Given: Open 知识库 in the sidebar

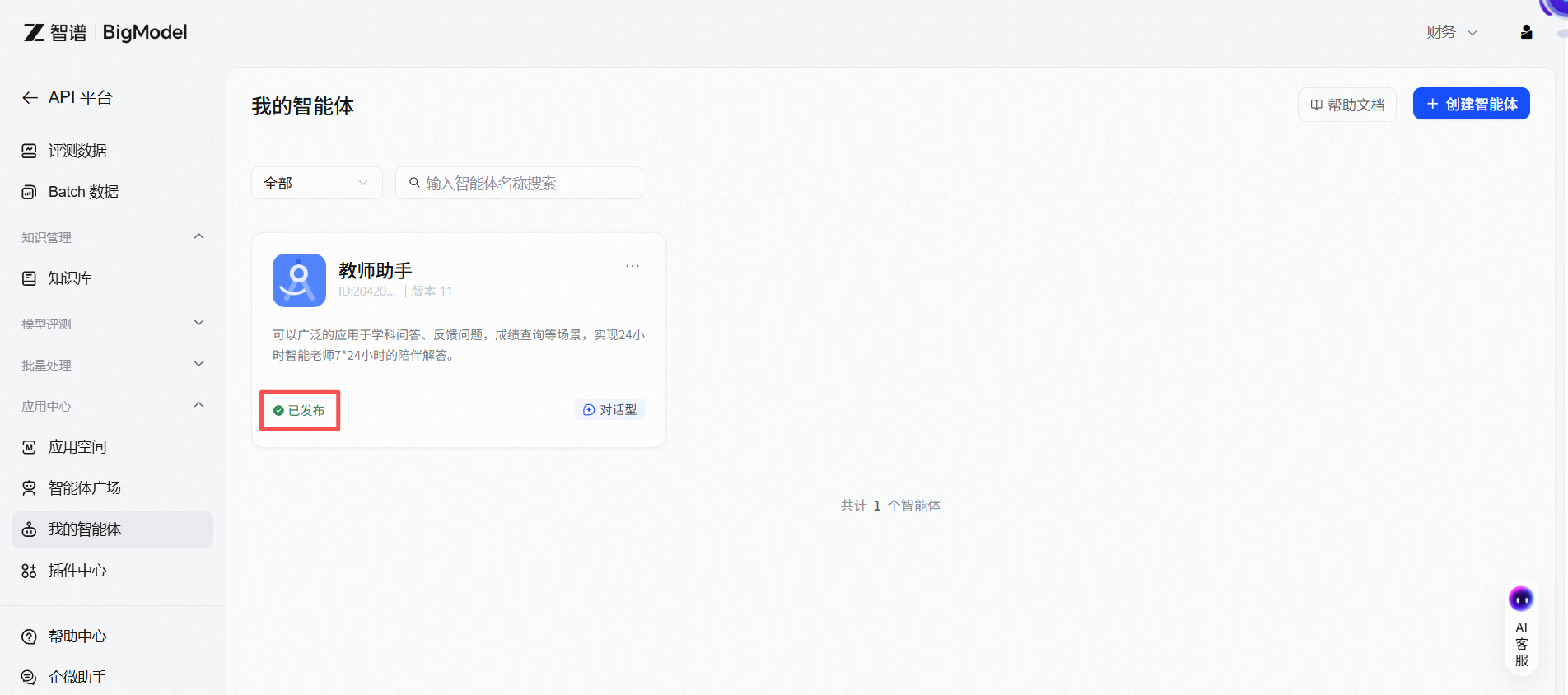Looking at the screenshot, I should coord(70,278).
